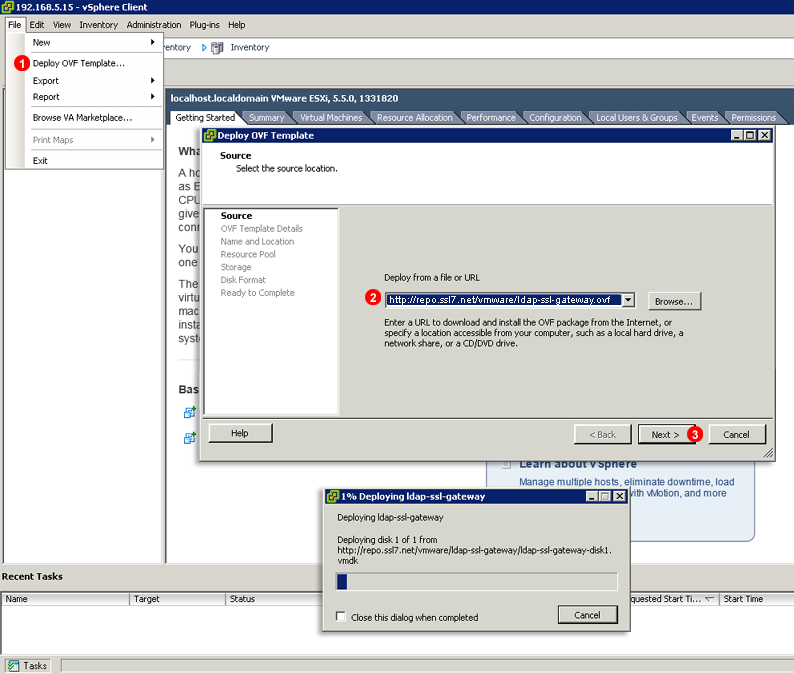
Task: Switch to the Resource Allocation tab
Action: pyautogui.click(x=415, y=117)
